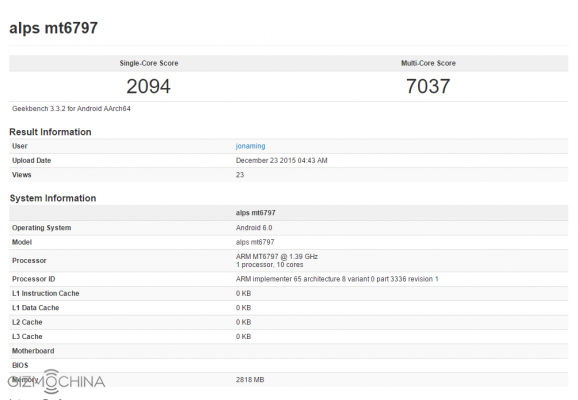Click the L1 Instruction Cache label

pyautogui.click(x=46, y=293)
